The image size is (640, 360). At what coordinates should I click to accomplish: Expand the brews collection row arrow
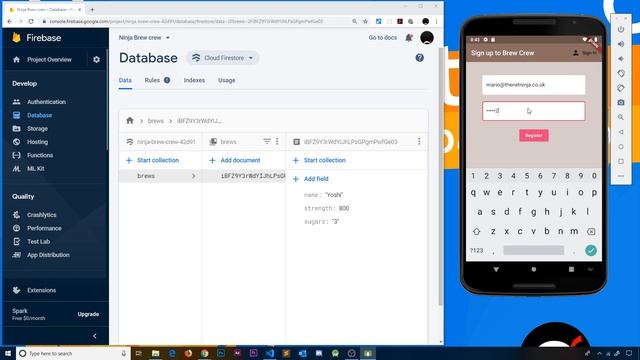(x=193, y=176)
